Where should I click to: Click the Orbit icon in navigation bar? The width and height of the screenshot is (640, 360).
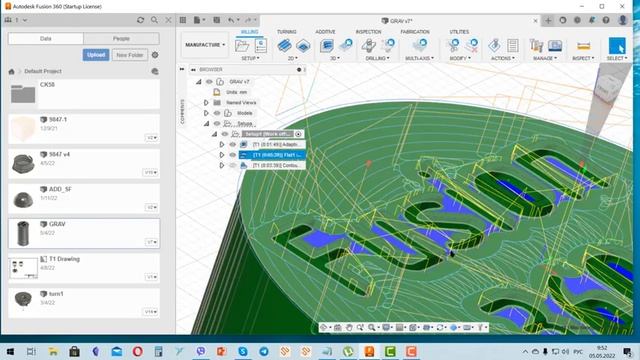(324, 327)
